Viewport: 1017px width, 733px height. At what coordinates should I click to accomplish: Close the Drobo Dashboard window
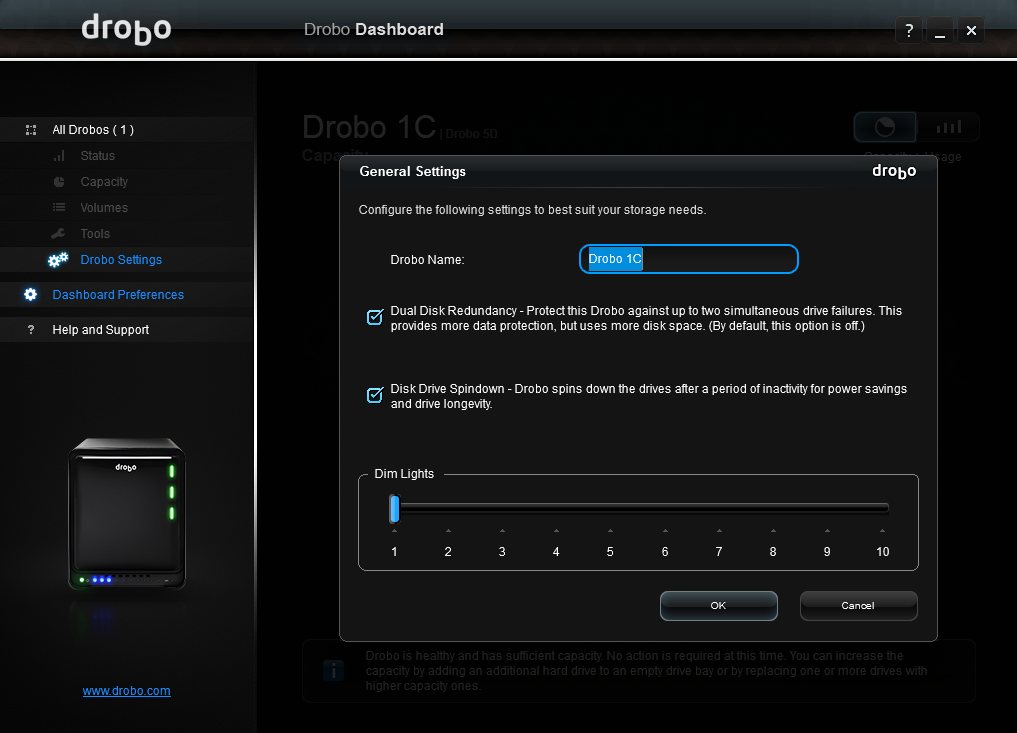[x=971, y=30]
